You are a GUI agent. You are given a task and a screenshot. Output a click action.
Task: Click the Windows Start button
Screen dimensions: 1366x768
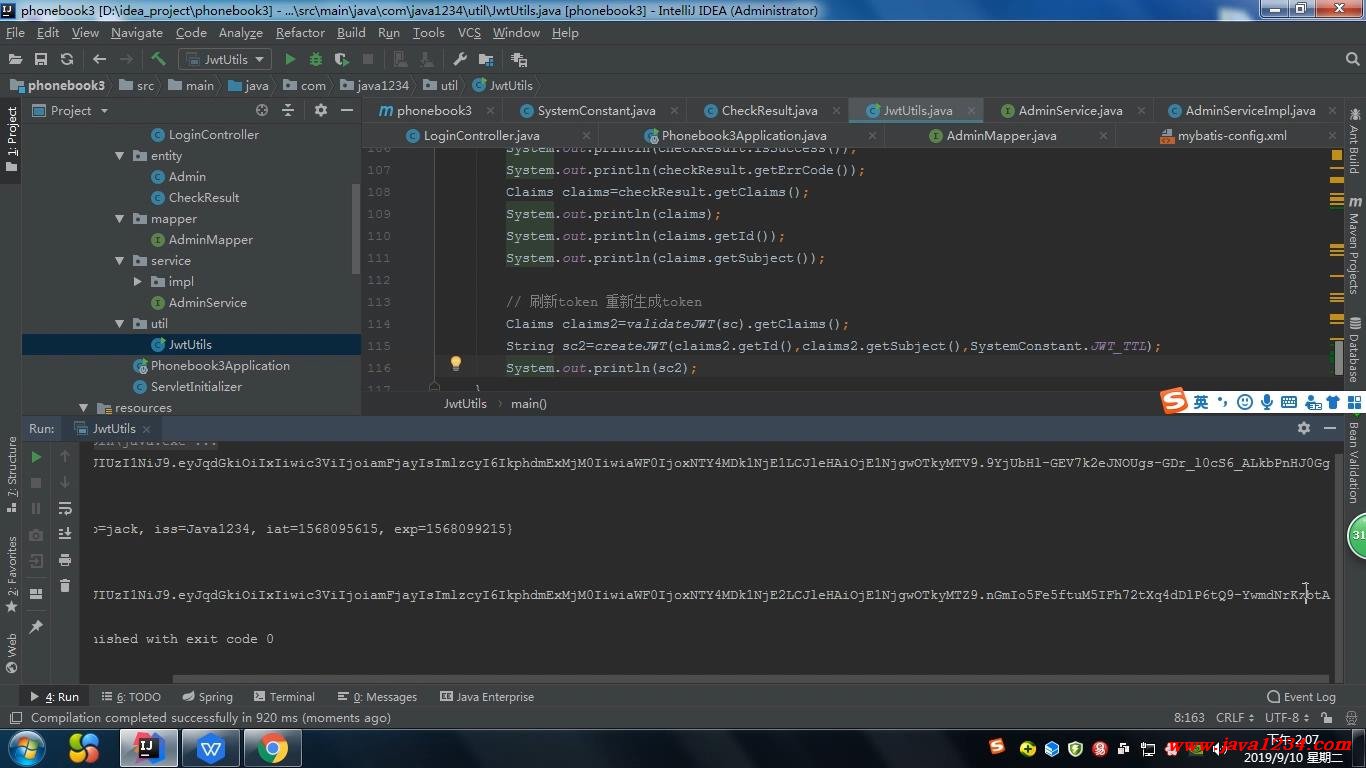(x=26, y=748)
